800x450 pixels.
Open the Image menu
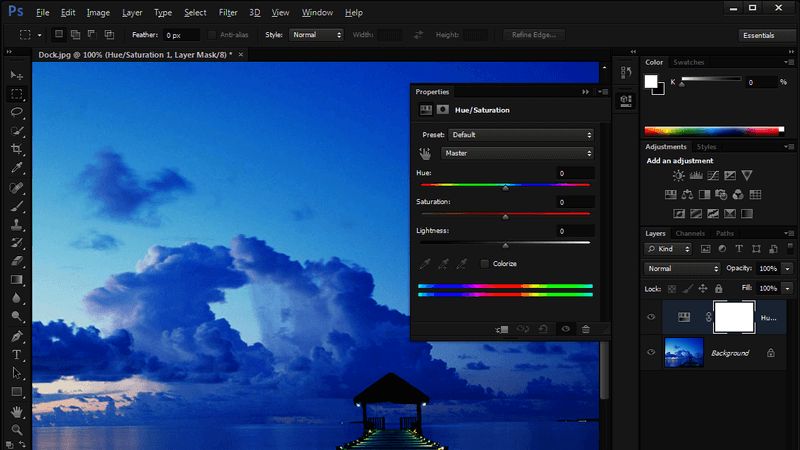(98, 12)
